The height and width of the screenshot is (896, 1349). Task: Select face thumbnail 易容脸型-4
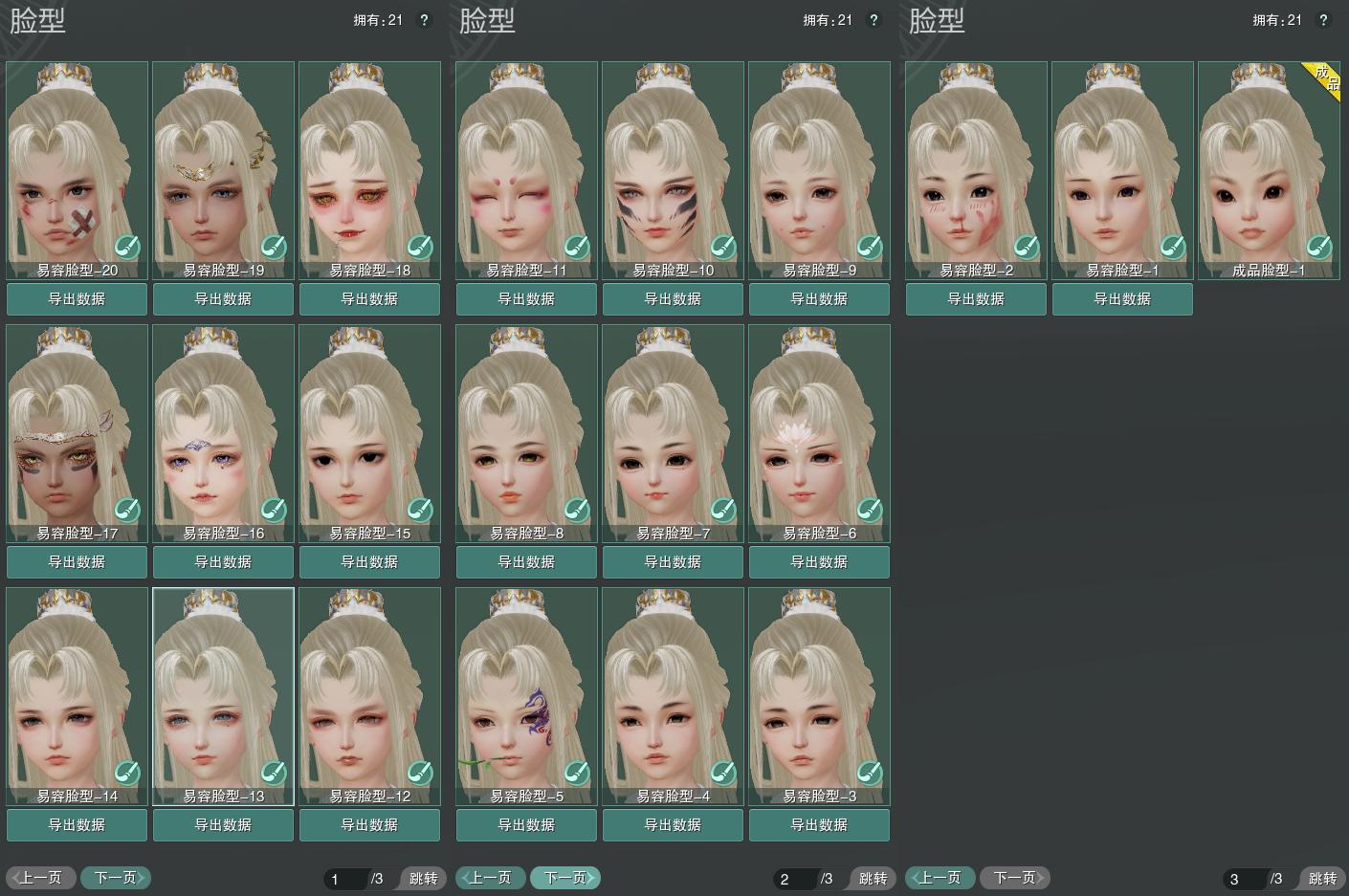[674, 696]
